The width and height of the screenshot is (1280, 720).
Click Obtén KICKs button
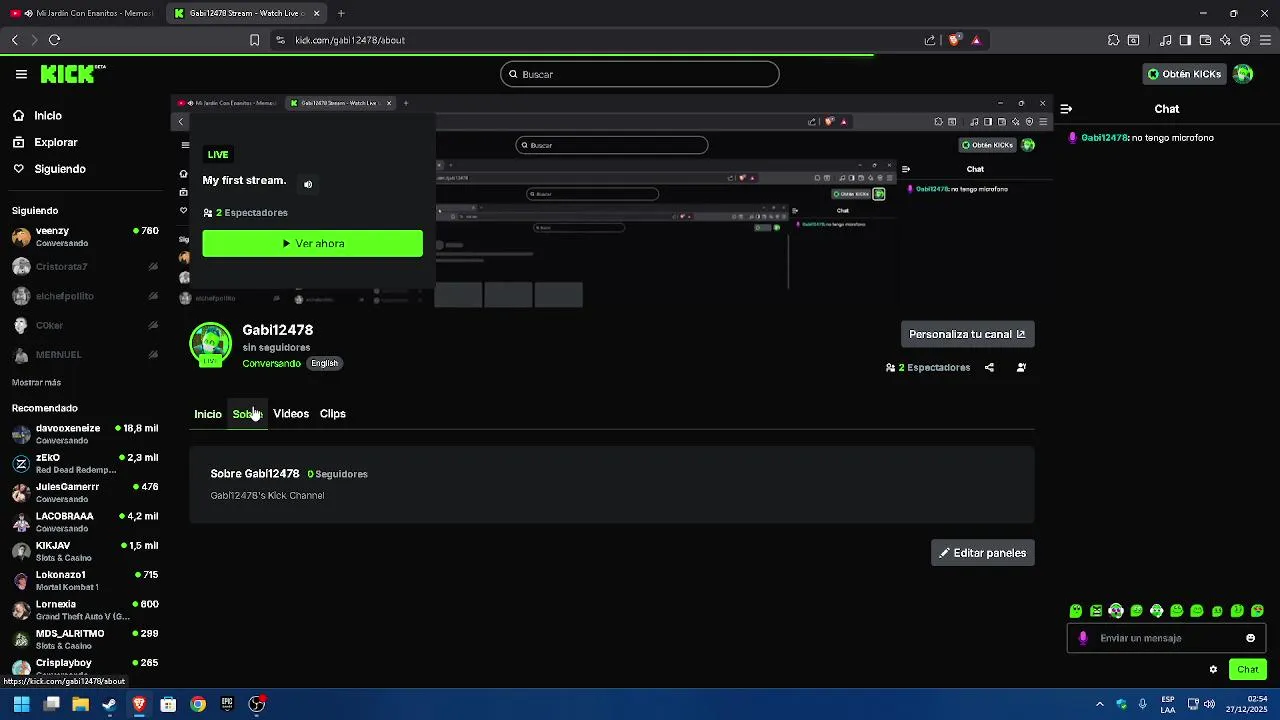click(x=1185, y=74)
